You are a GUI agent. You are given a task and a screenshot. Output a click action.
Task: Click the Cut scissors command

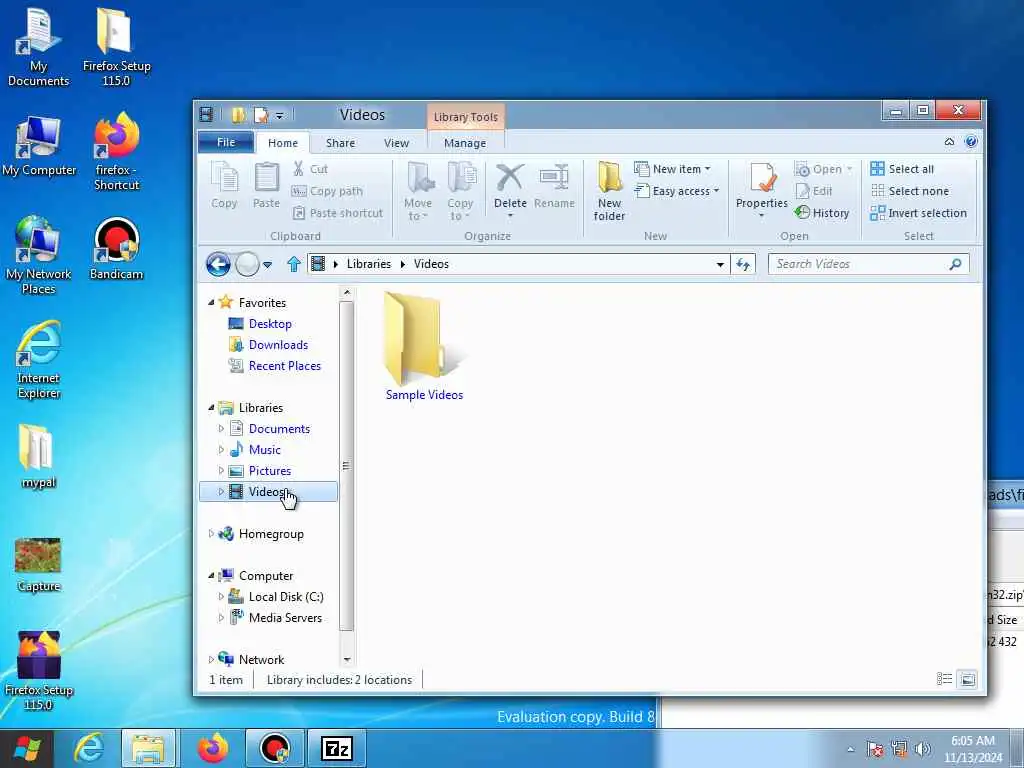[x=310, y=169]
